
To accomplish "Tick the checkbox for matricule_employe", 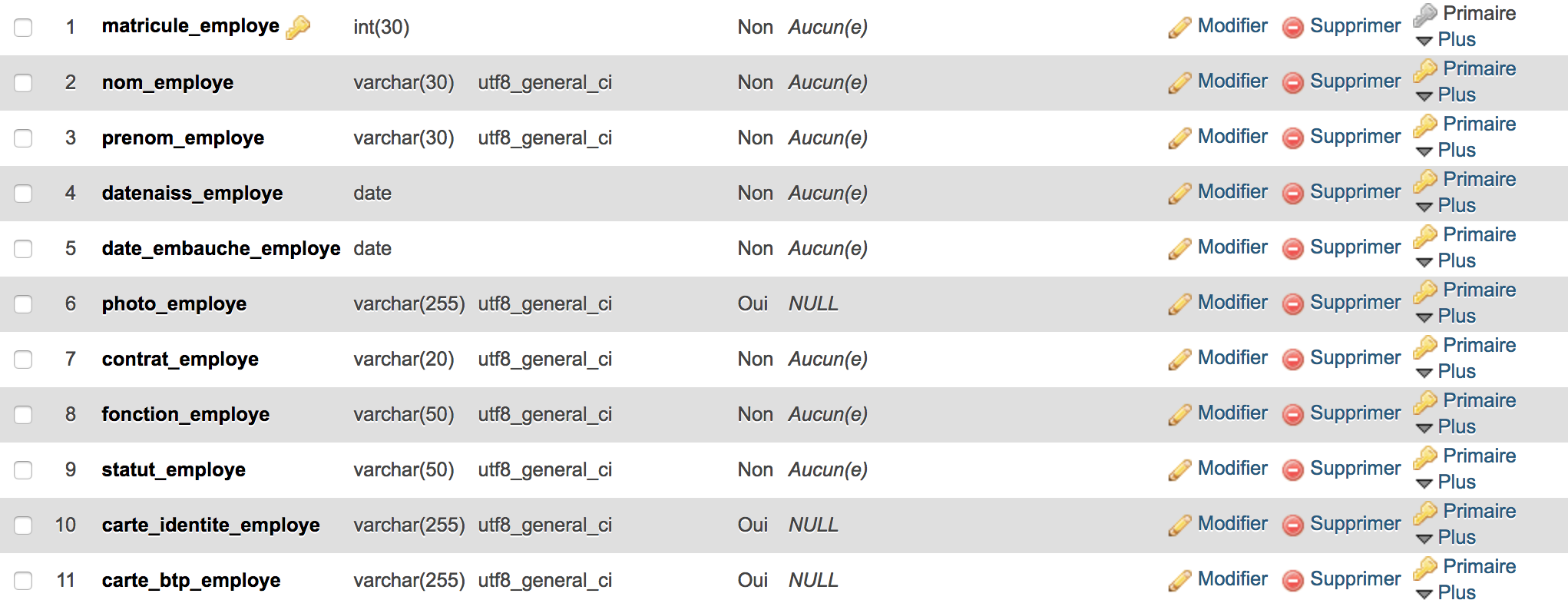I will (23, 28).
